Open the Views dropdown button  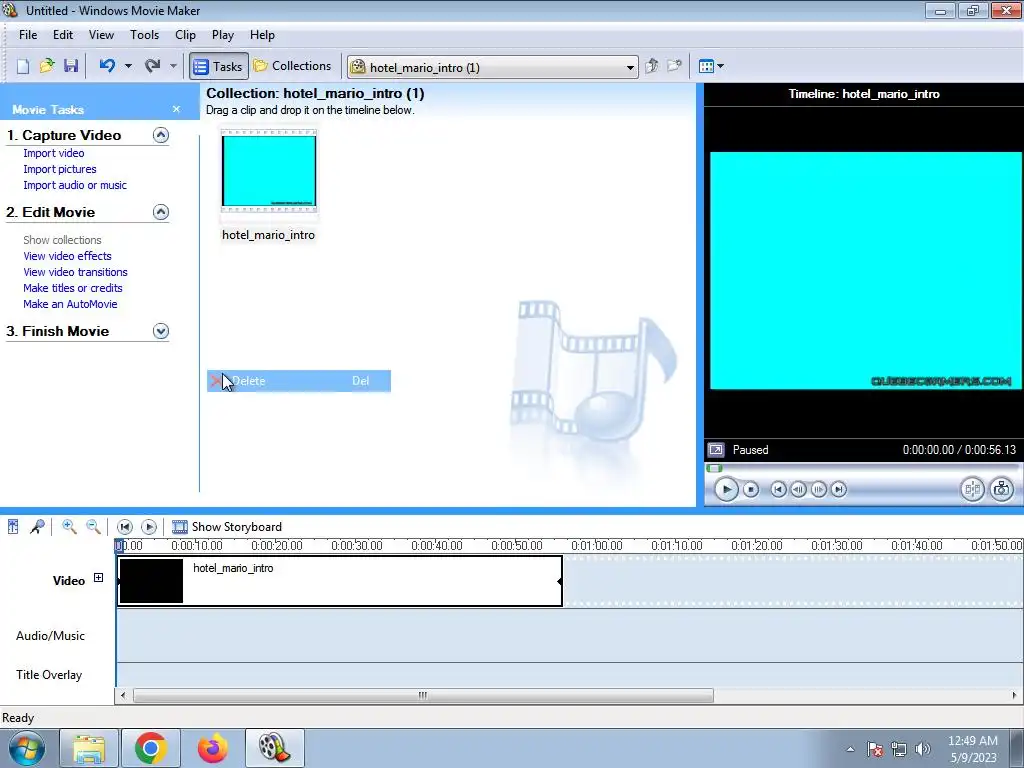[x=711, y=66]
